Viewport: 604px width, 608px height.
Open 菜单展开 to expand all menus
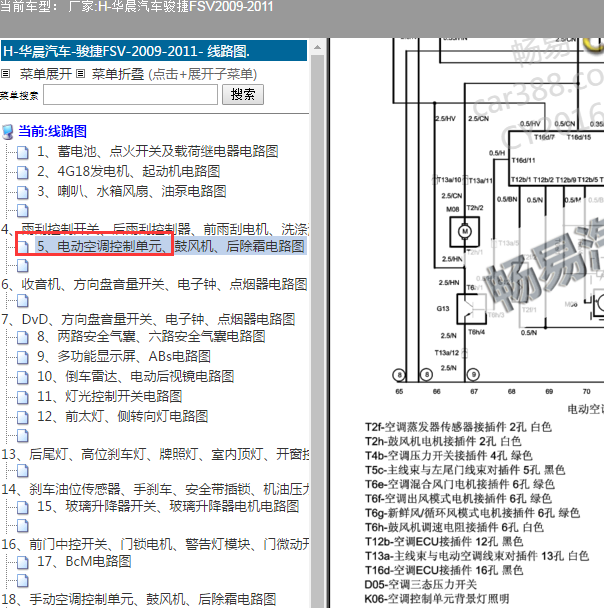click(46, 74)
